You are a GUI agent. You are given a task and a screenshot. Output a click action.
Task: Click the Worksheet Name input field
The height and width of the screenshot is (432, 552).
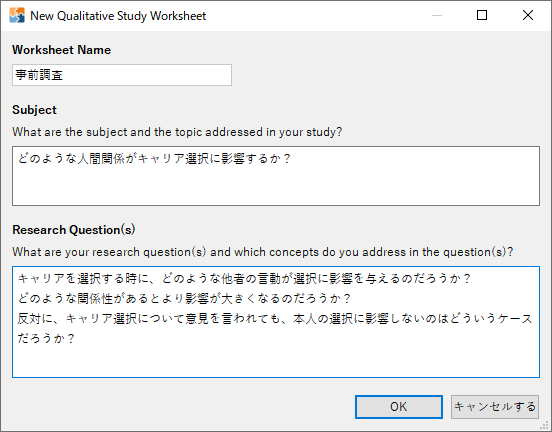click(122, 75)
